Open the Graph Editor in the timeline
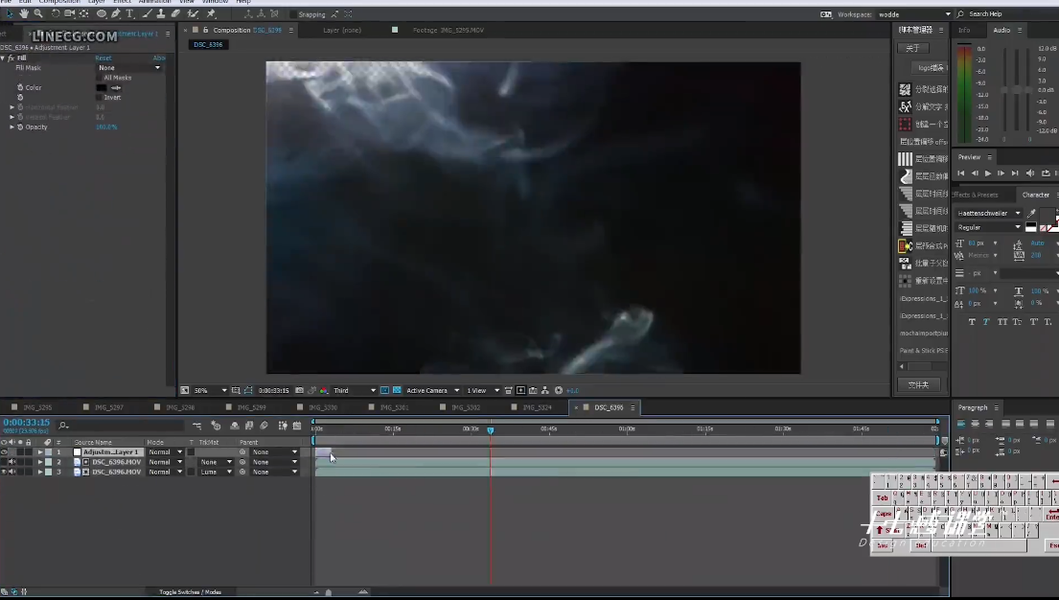Viewport: 1059px width, 600px height. (297, 426)
